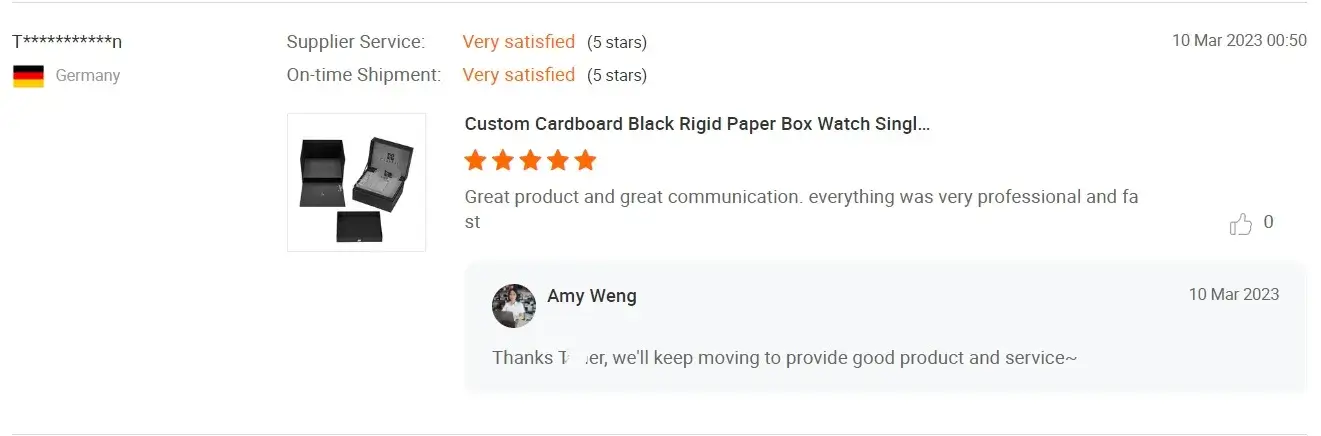Click the second orange rating star
The height and width of the screenshot is (436, 1321).
(x=503, y=160)
